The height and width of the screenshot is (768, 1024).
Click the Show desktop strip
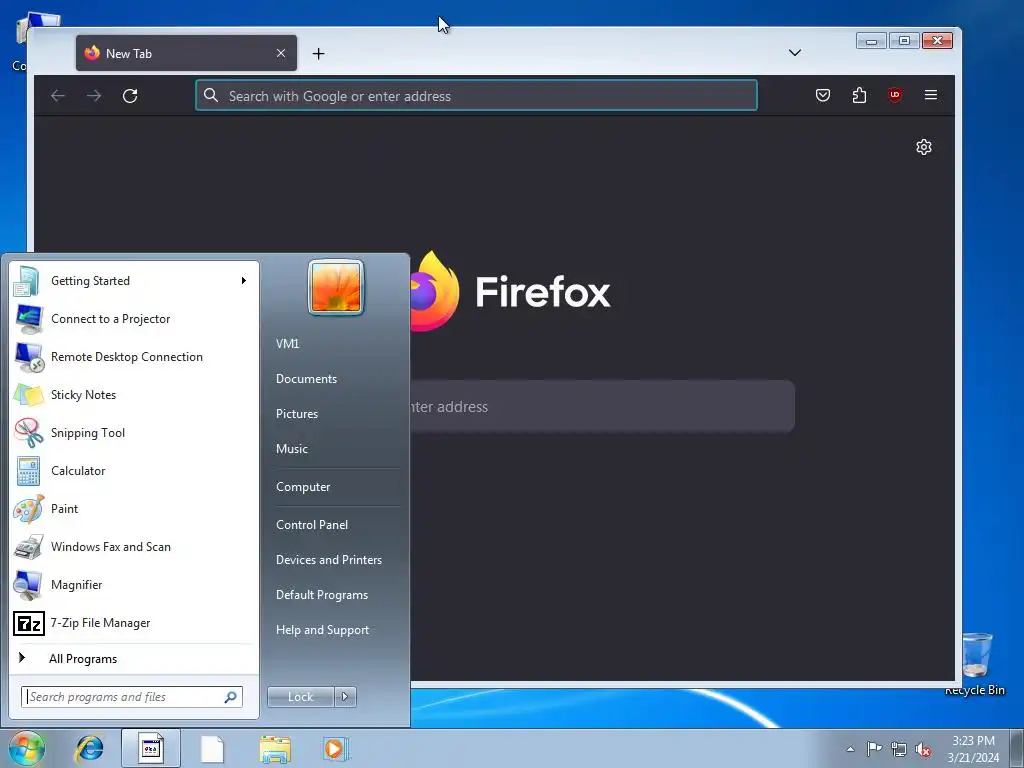pyautogui.click(x=1017, y=749)
